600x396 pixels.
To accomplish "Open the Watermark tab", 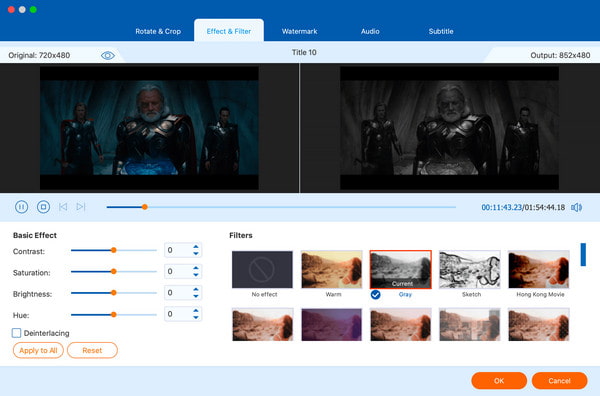I will click(x=299, y=31).
